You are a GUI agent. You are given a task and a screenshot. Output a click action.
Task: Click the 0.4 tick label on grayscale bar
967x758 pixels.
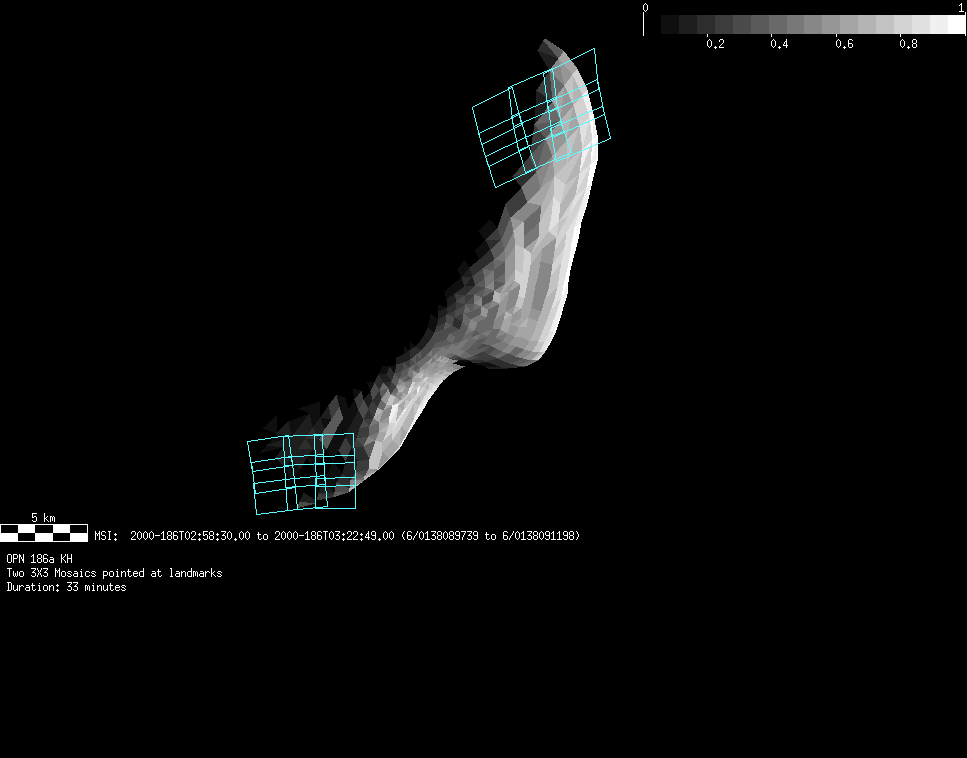pos(779,44)
